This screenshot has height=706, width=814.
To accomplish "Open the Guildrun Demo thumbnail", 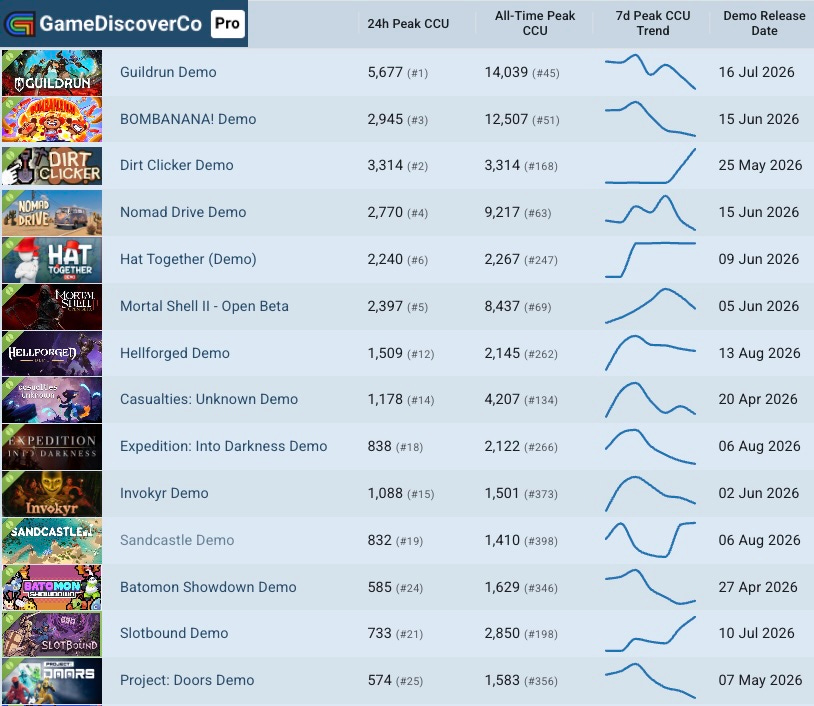I will 52,73.
